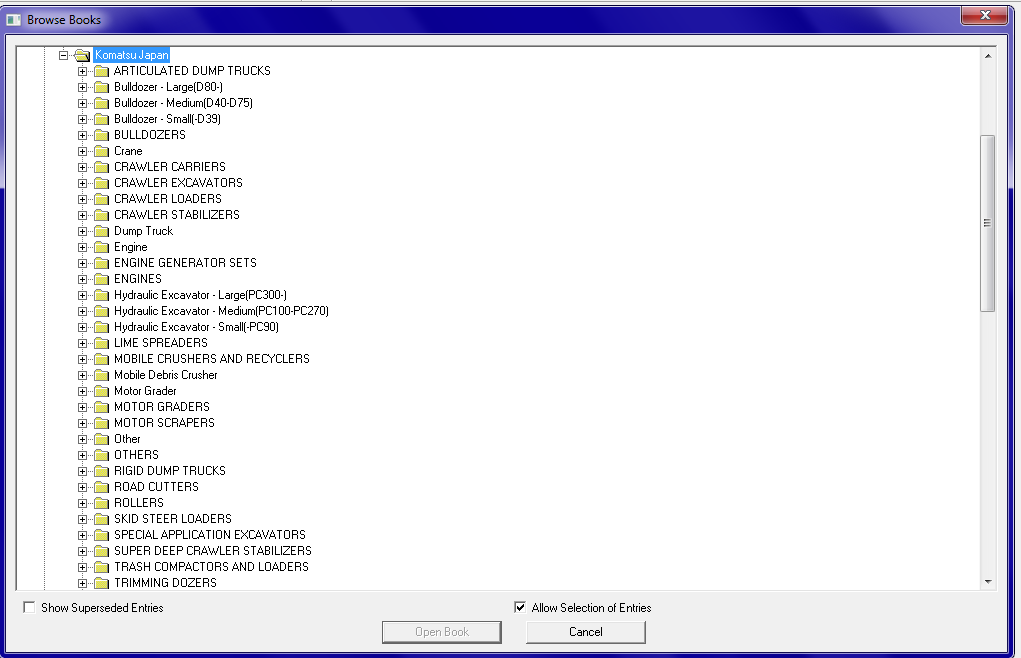
Task: Select the SPECIAL APPLICATION EXCAVATORS entry
Action: point(210,535)
